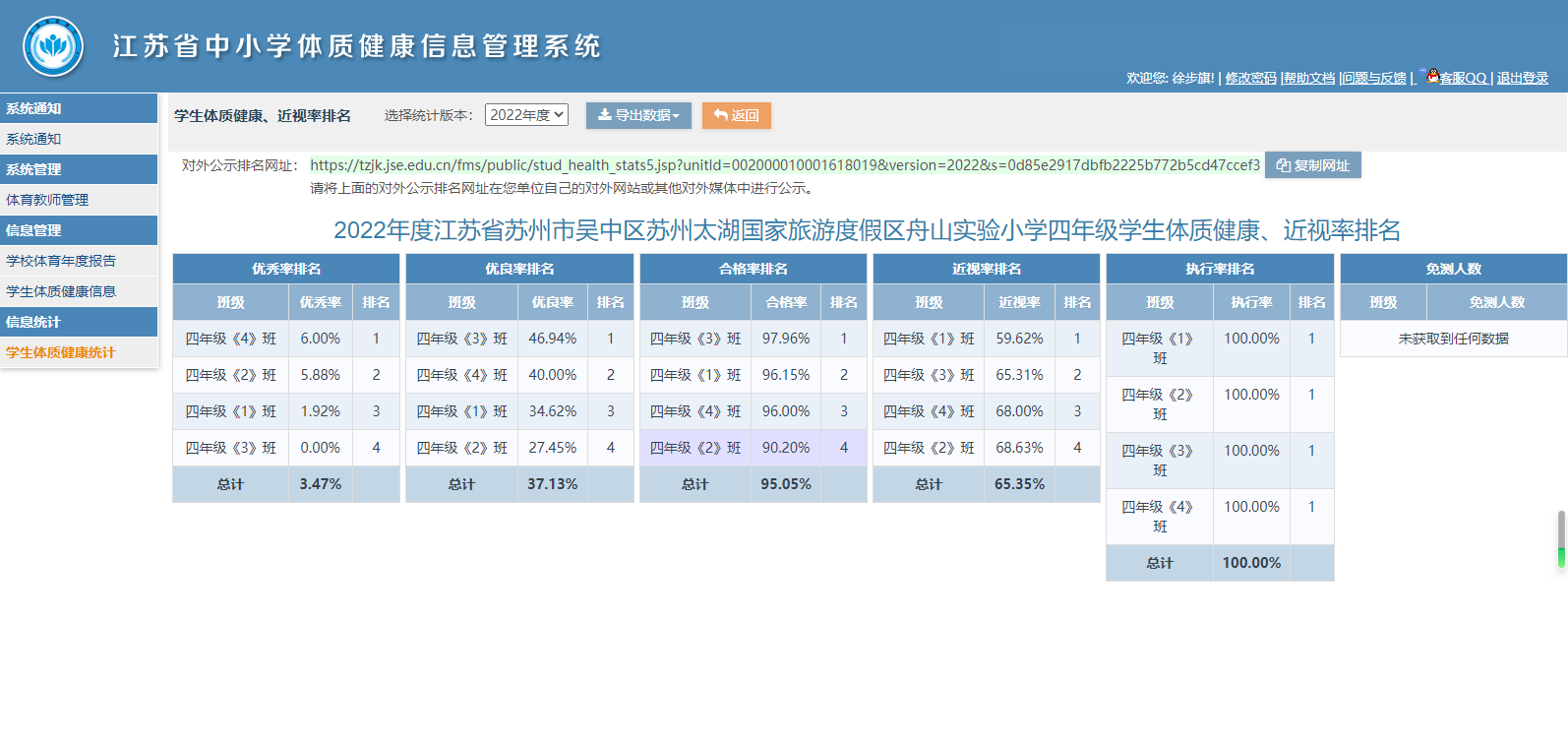Select 信息管理 sidebar header
The height and width of the screenshot is (744, 1568).
tap(79, 230)
